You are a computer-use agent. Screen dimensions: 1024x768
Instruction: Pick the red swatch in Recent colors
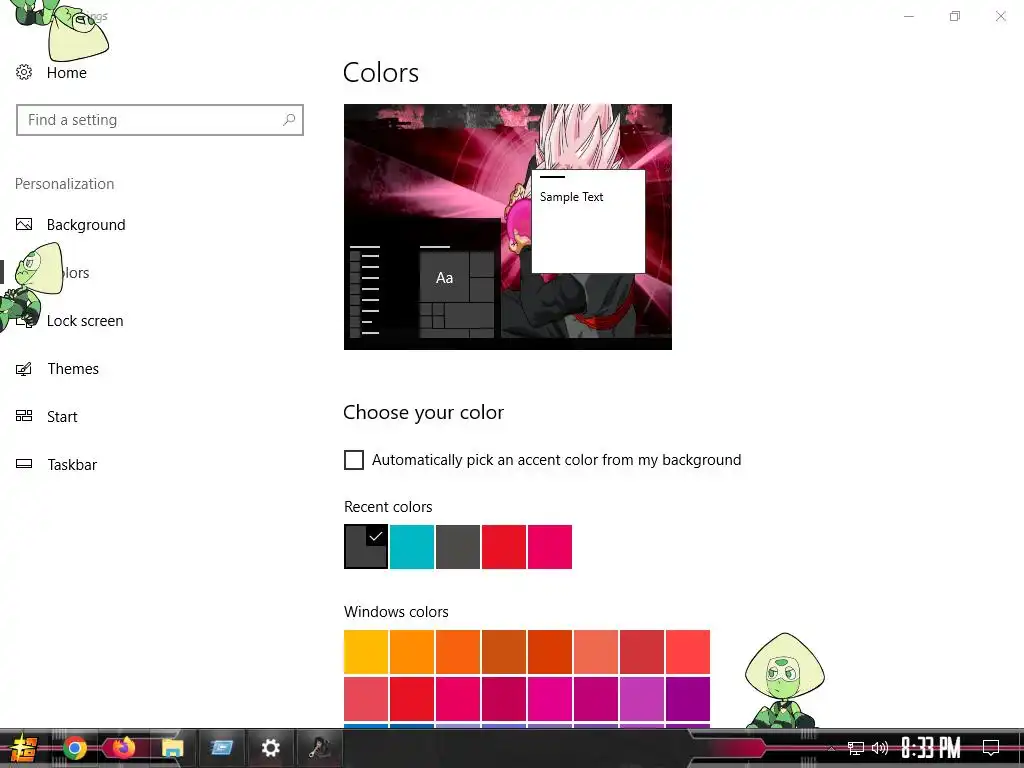click(x=504, y=547)
